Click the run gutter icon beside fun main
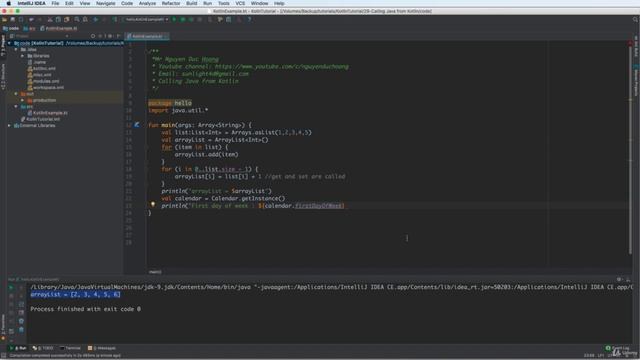This screenshot has height=360, width=640. click(x=137, y=125)
